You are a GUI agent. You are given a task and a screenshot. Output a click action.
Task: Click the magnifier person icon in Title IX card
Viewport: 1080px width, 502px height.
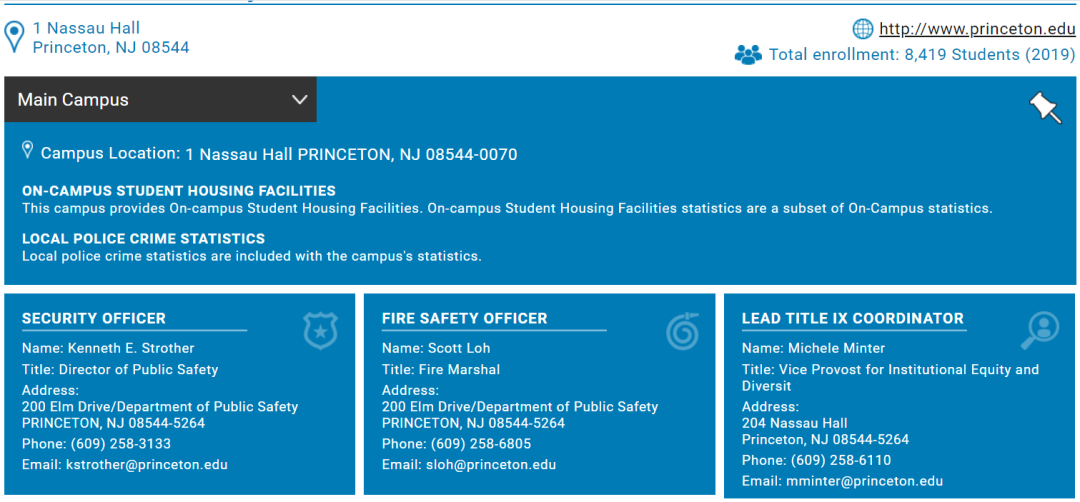click(1040, 330)
